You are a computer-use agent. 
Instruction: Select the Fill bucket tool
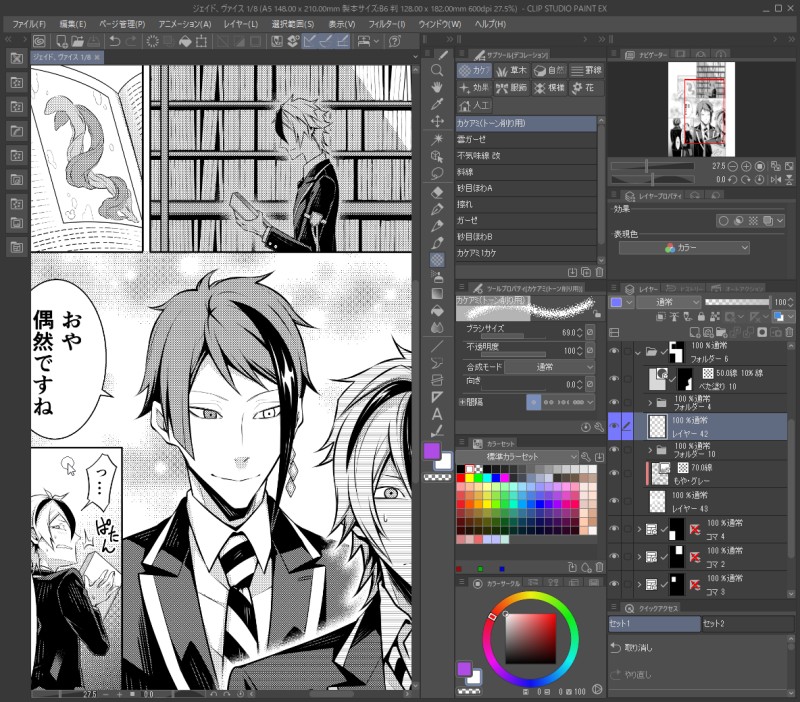[x=437, y=311]
